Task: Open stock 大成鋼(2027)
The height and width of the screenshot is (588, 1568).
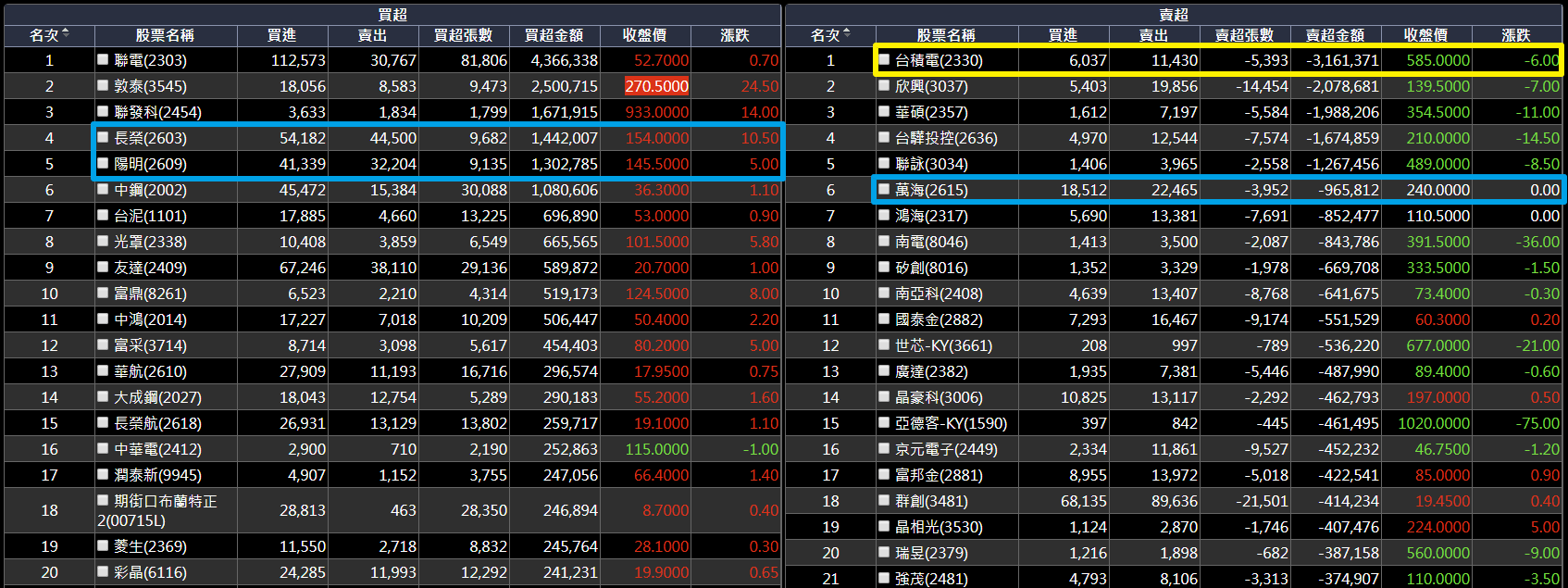Action: tap(157, 397)
